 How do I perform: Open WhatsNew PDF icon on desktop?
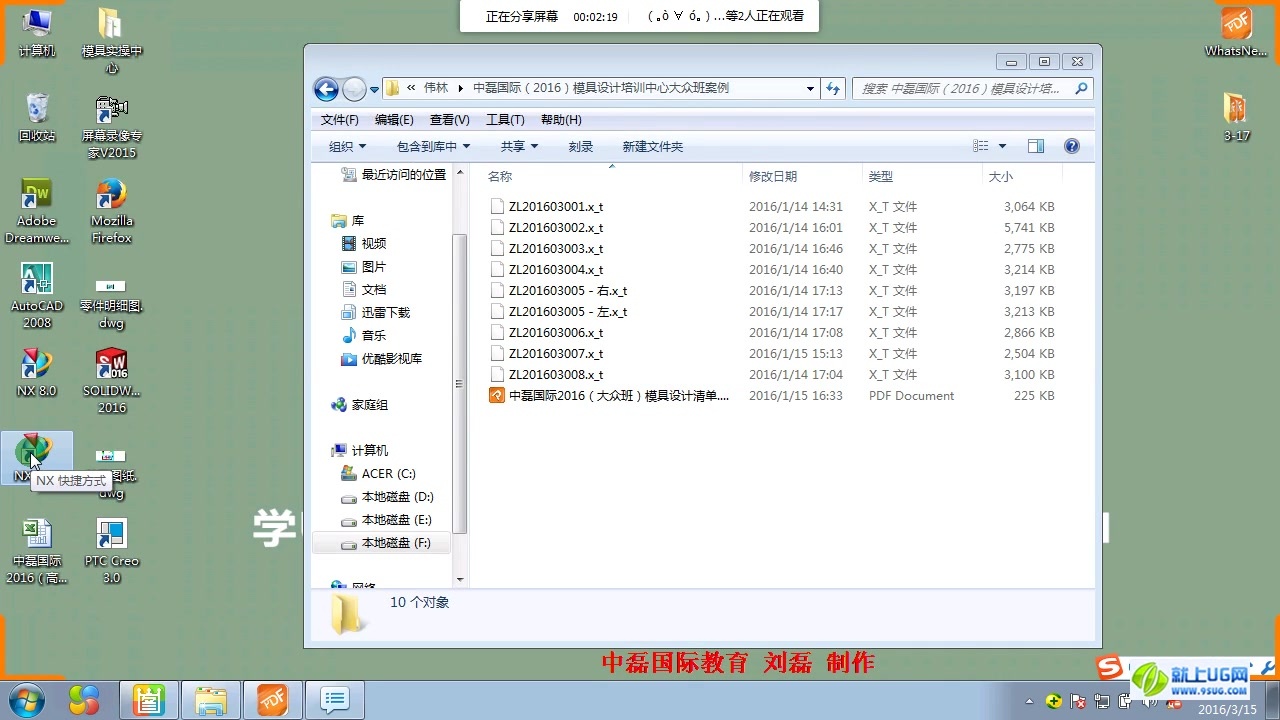(1236, 33)
